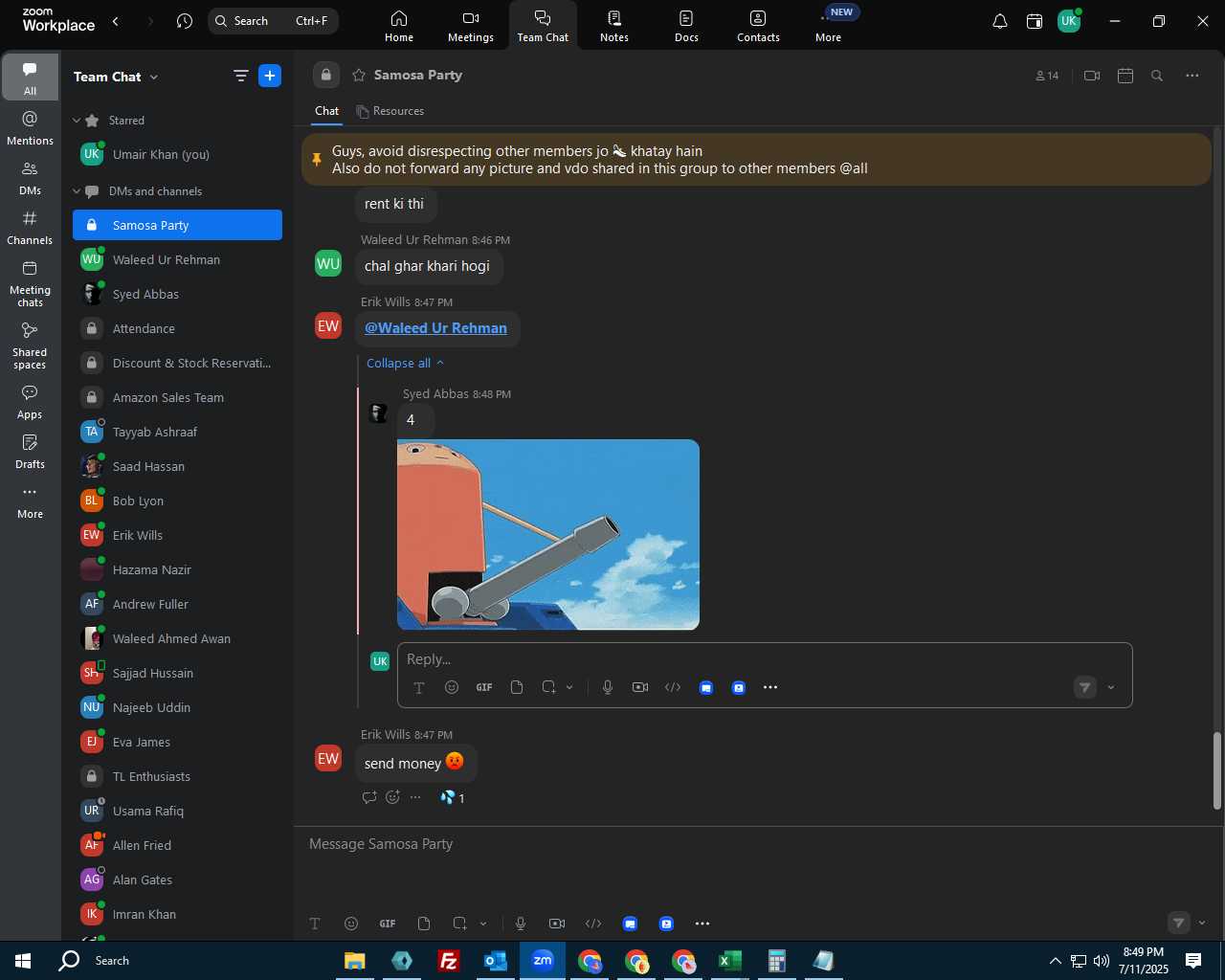Open the Resources tab
The height and width of the screenshot is (980, 1225).
(390, 111)
